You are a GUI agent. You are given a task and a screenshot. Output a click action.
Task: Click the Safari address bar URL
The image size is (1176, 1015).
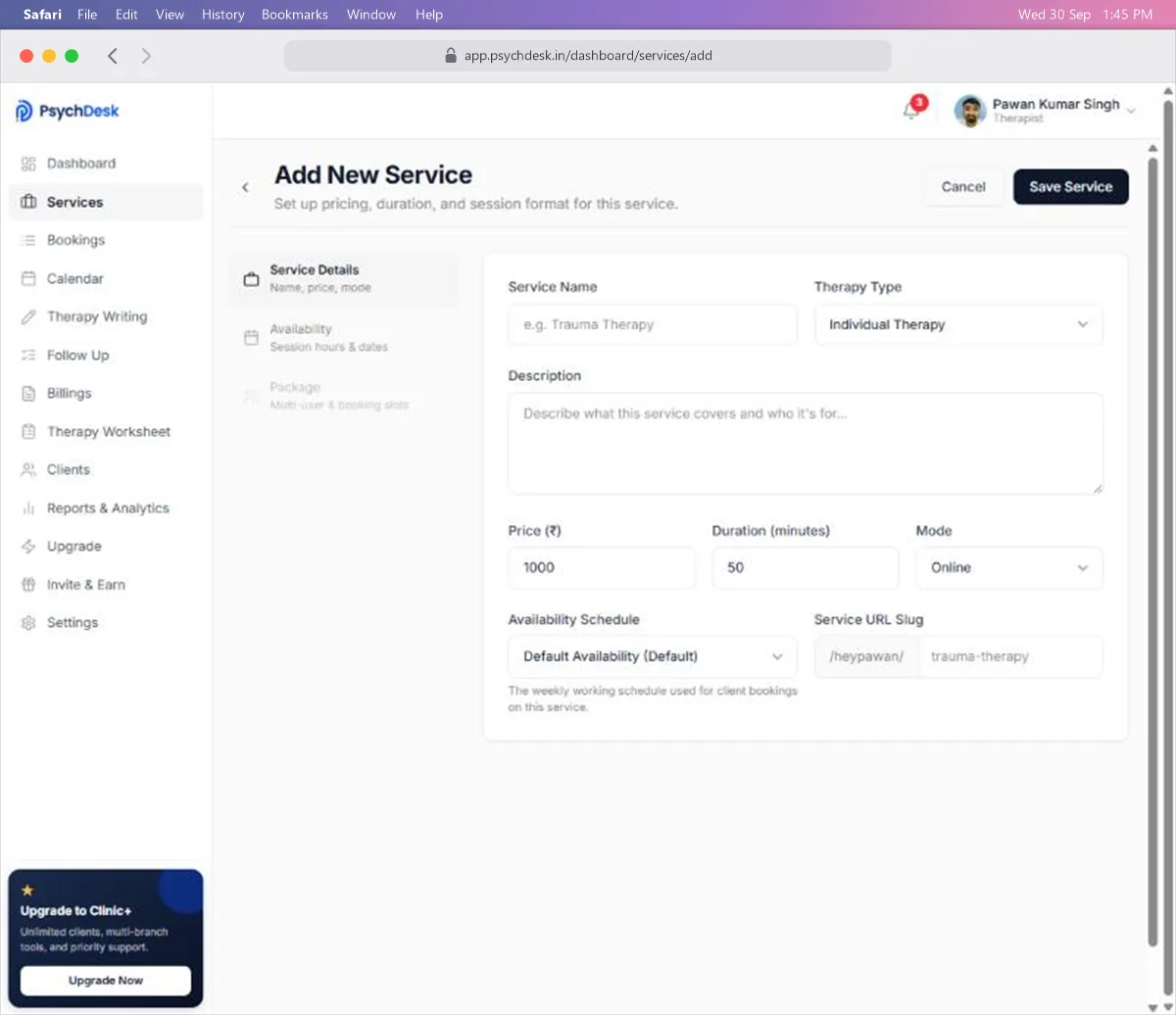(x=588, y=56)
